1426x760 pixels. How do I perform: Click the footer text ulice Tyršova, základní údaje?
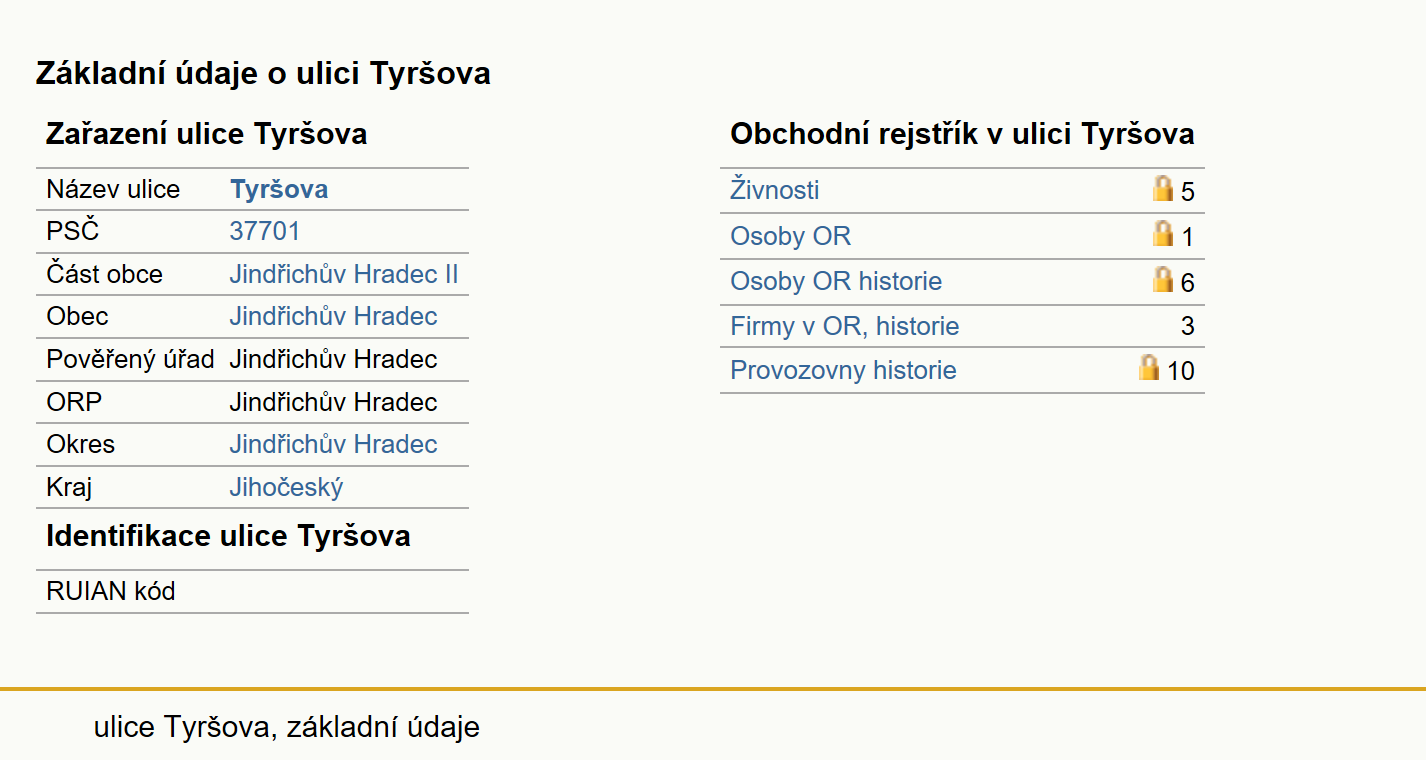click(287, 727)
